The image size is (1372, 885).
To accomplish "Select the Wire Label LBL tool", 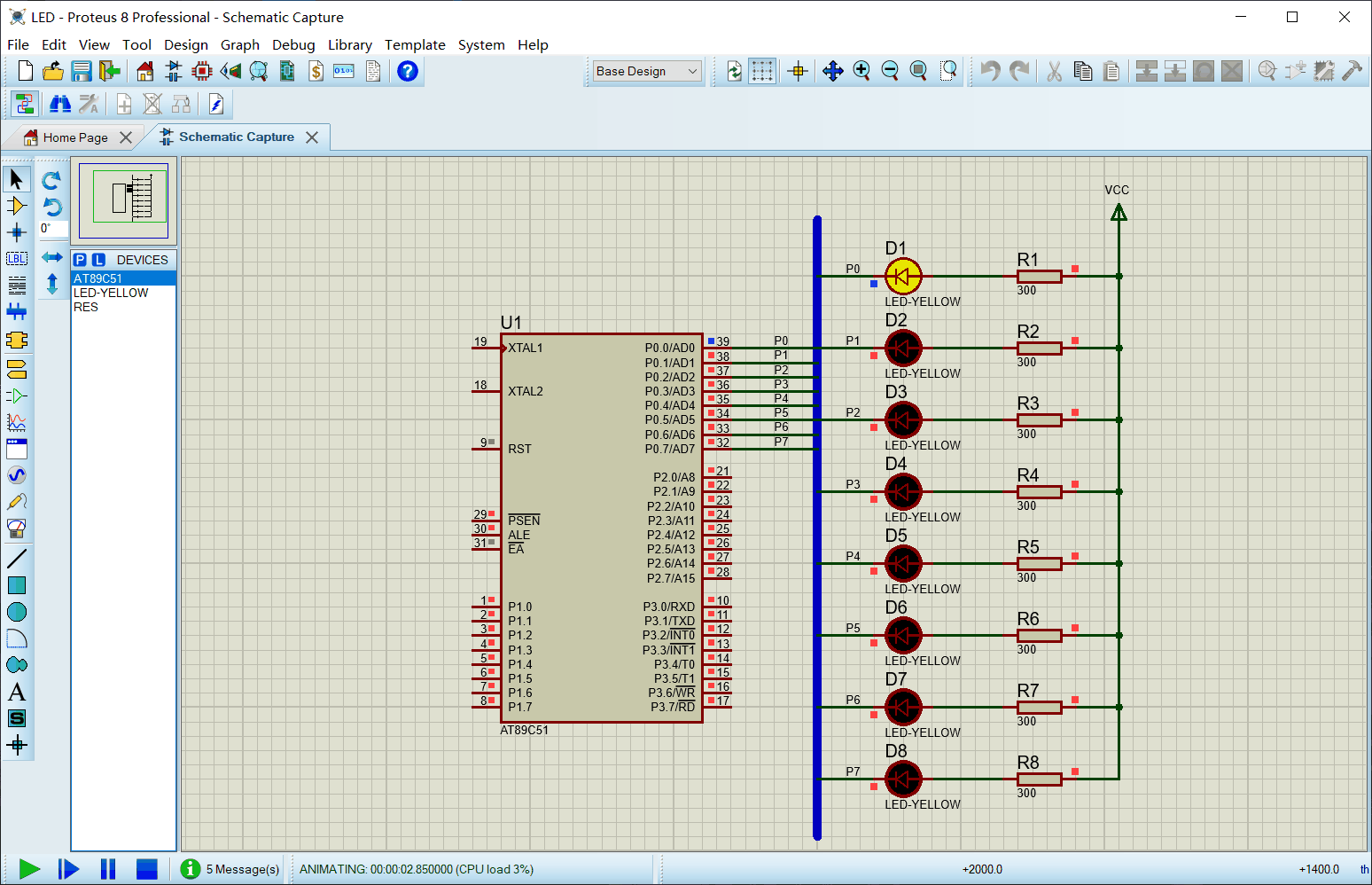I will click(16, 259).
